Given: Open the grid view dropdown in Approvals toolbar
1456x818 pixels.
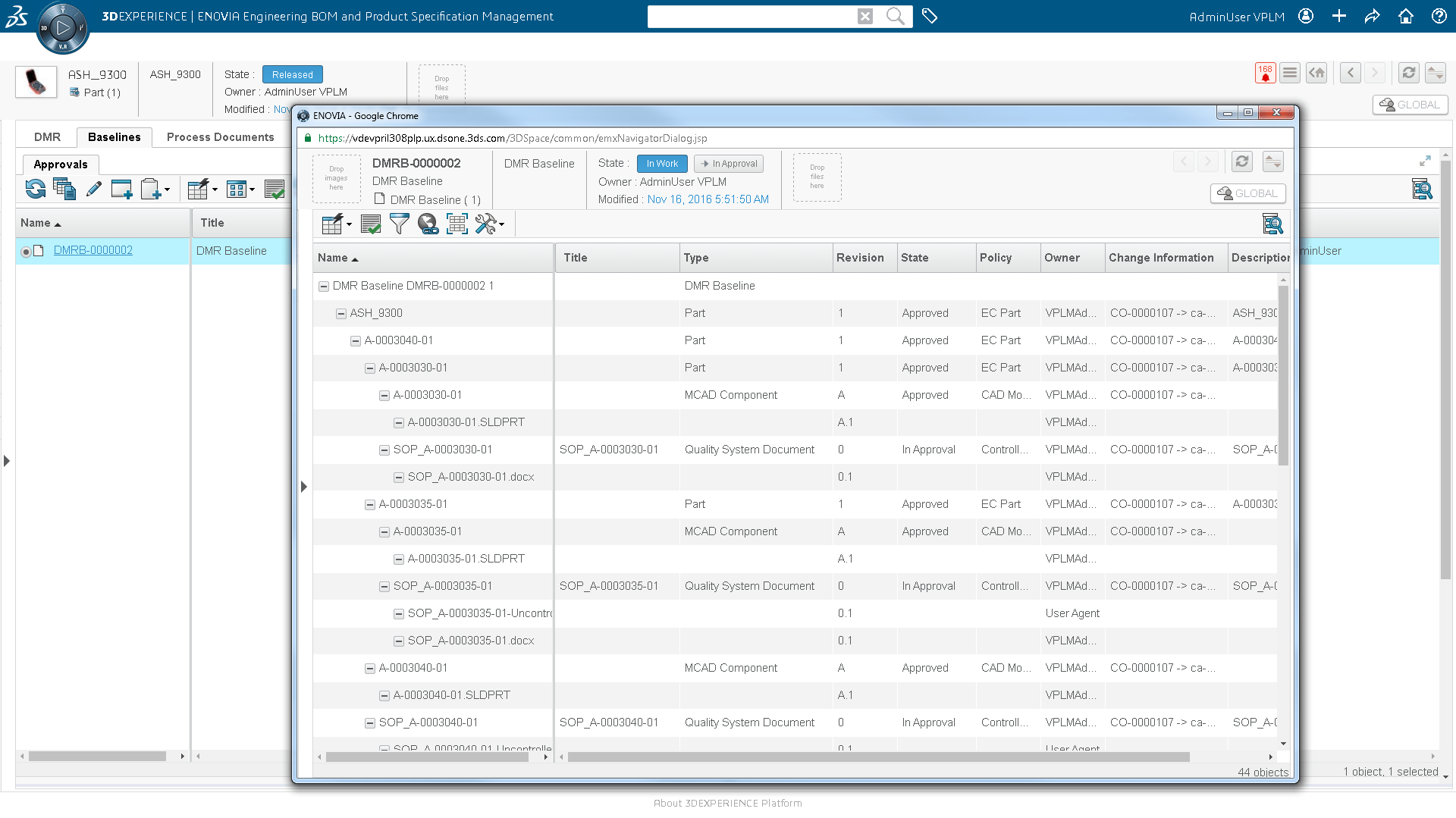Looking at the screenshot, I should coord(240,189).
